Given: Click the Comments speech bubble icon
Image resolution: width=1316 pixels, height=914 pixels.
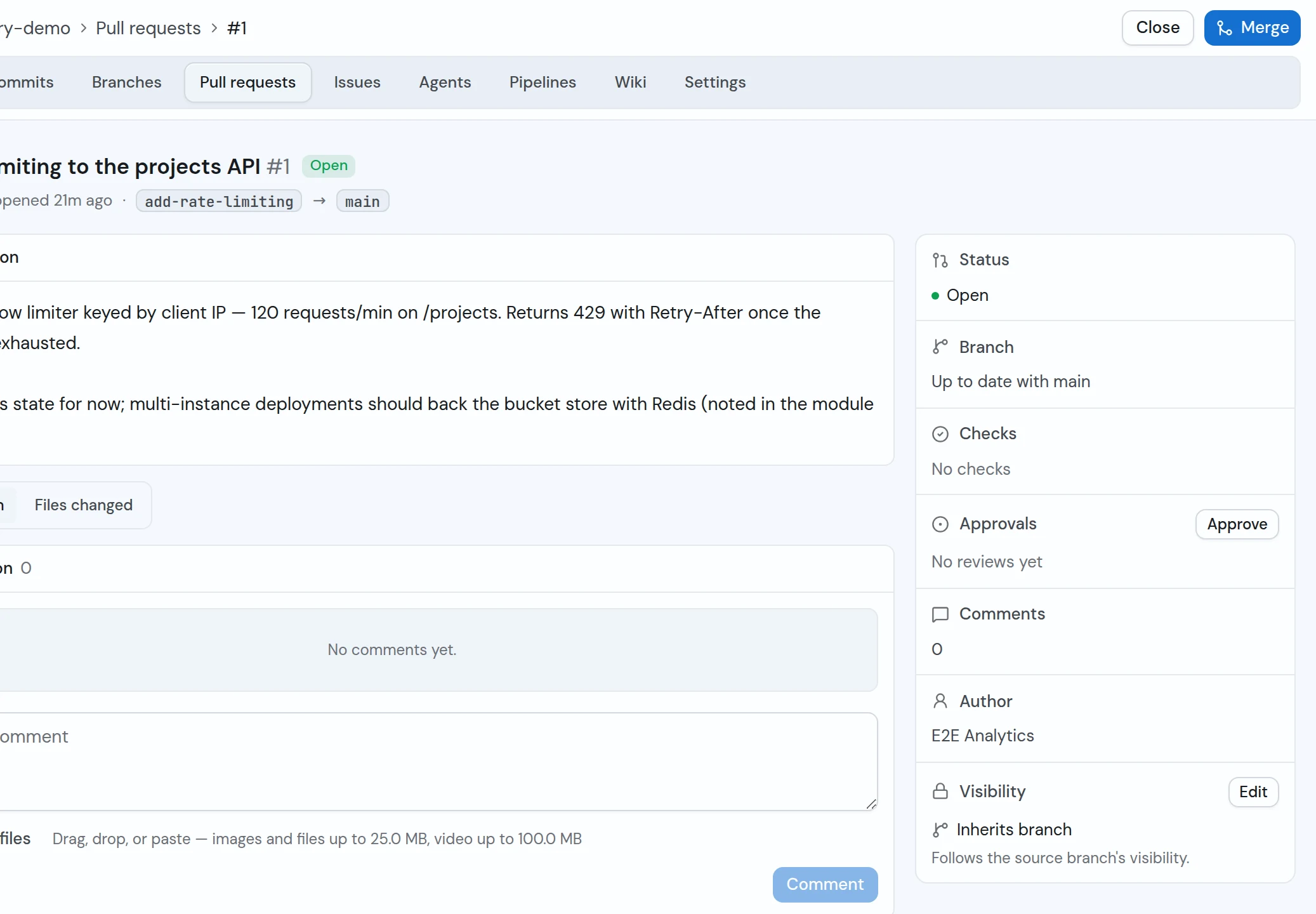Looking at the screenshot, I should click(x=940, y=614).
